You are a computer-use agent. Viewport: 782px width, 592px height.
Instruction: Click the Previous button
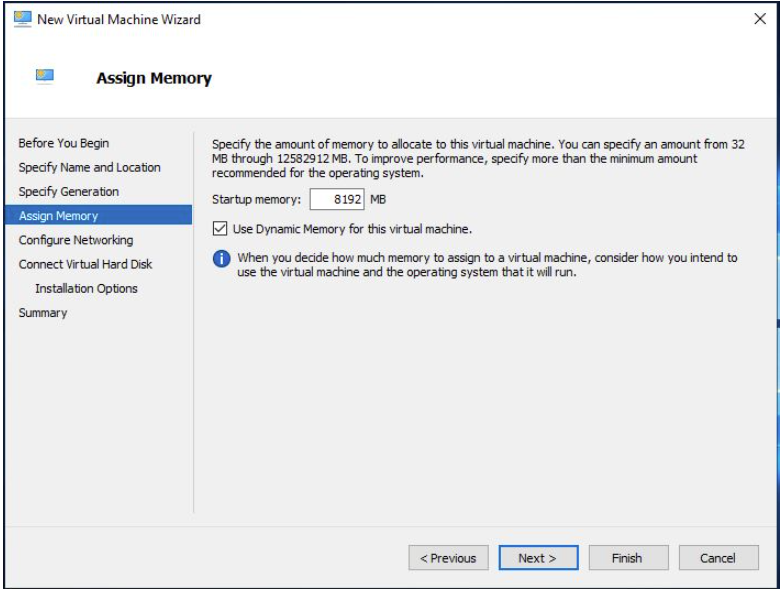point(448,558)
